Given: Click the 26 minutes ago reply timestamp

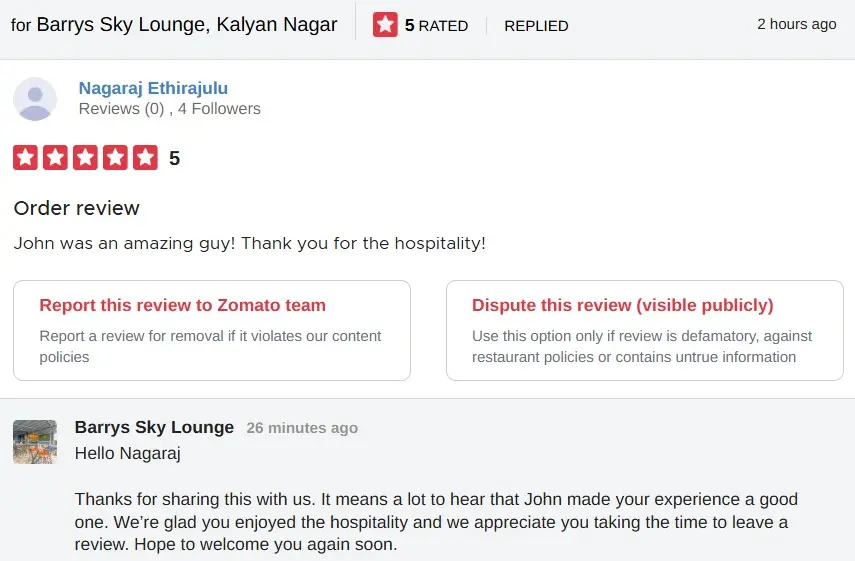Looking at the screenshot, I should [302, 428].
